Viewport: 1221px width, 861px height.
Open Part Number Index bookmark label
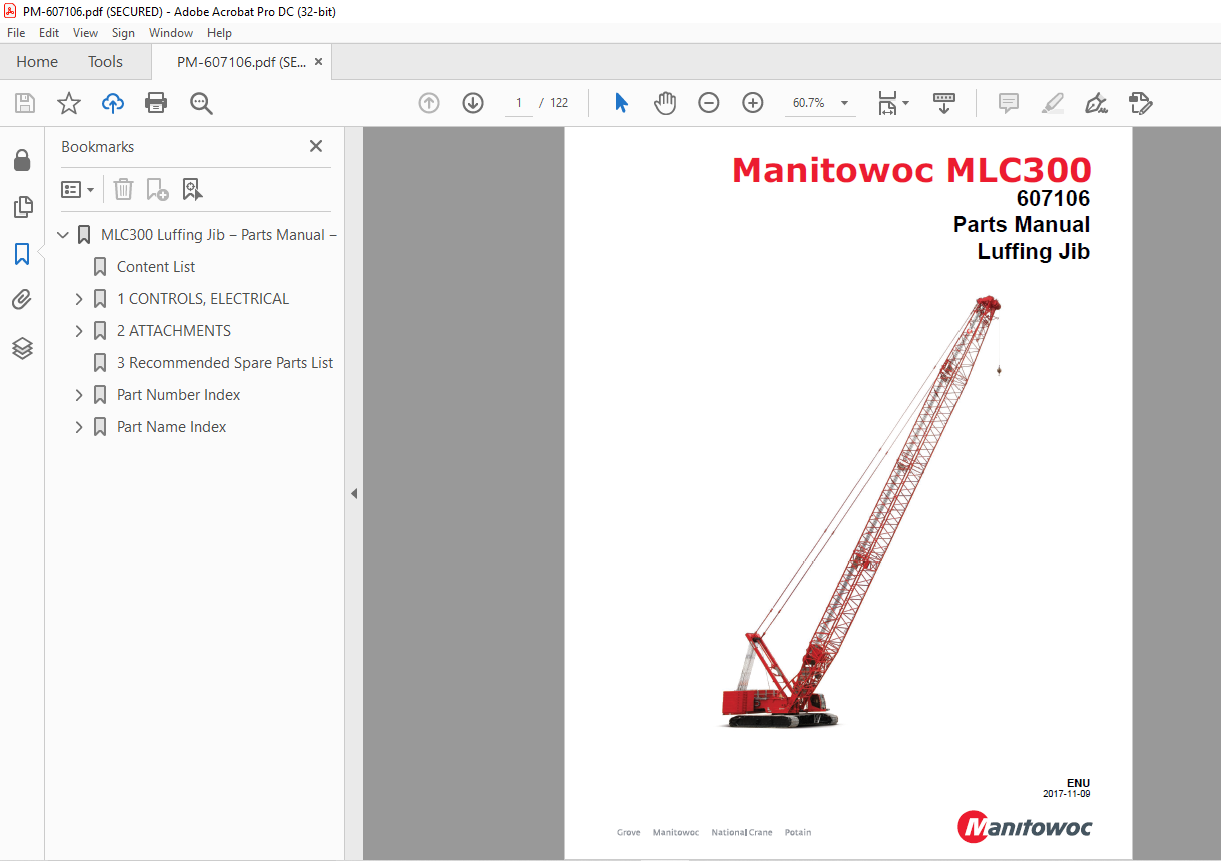(179, 395)
